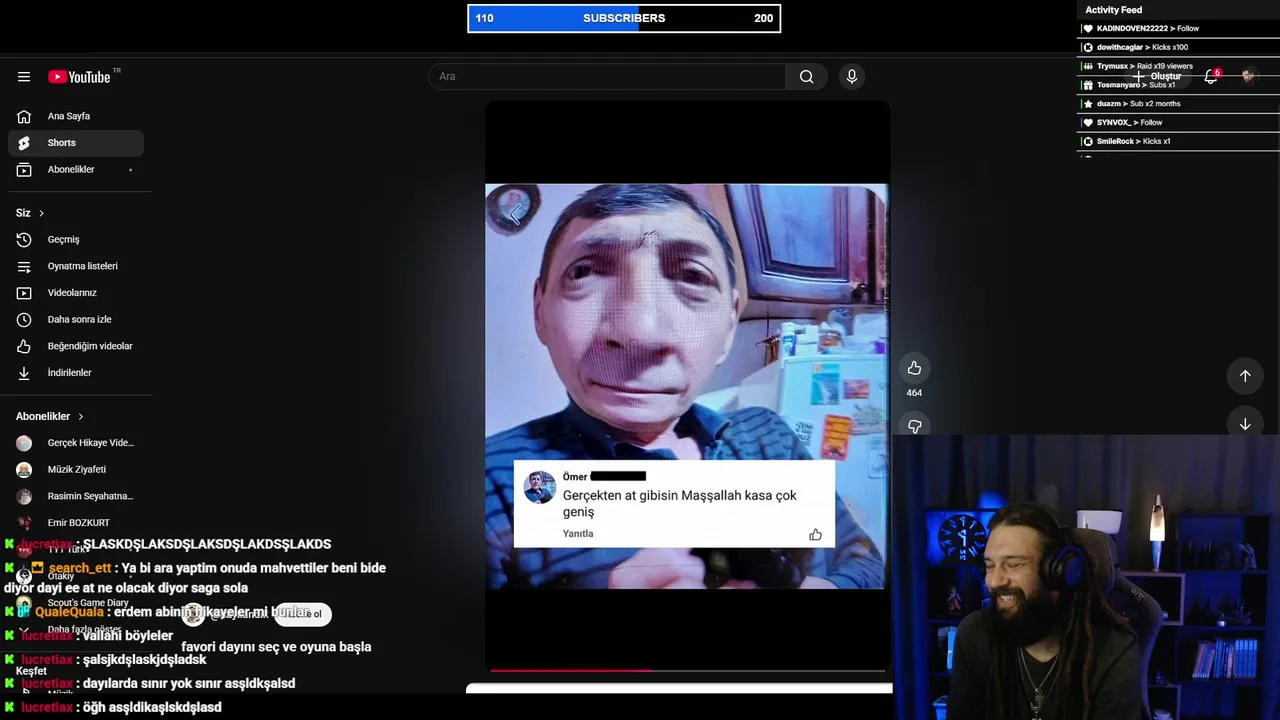The width and height of the screenshot is (1280, 720).
Task: Seek using the Short's red progress bar
Action: click(688, 671)
